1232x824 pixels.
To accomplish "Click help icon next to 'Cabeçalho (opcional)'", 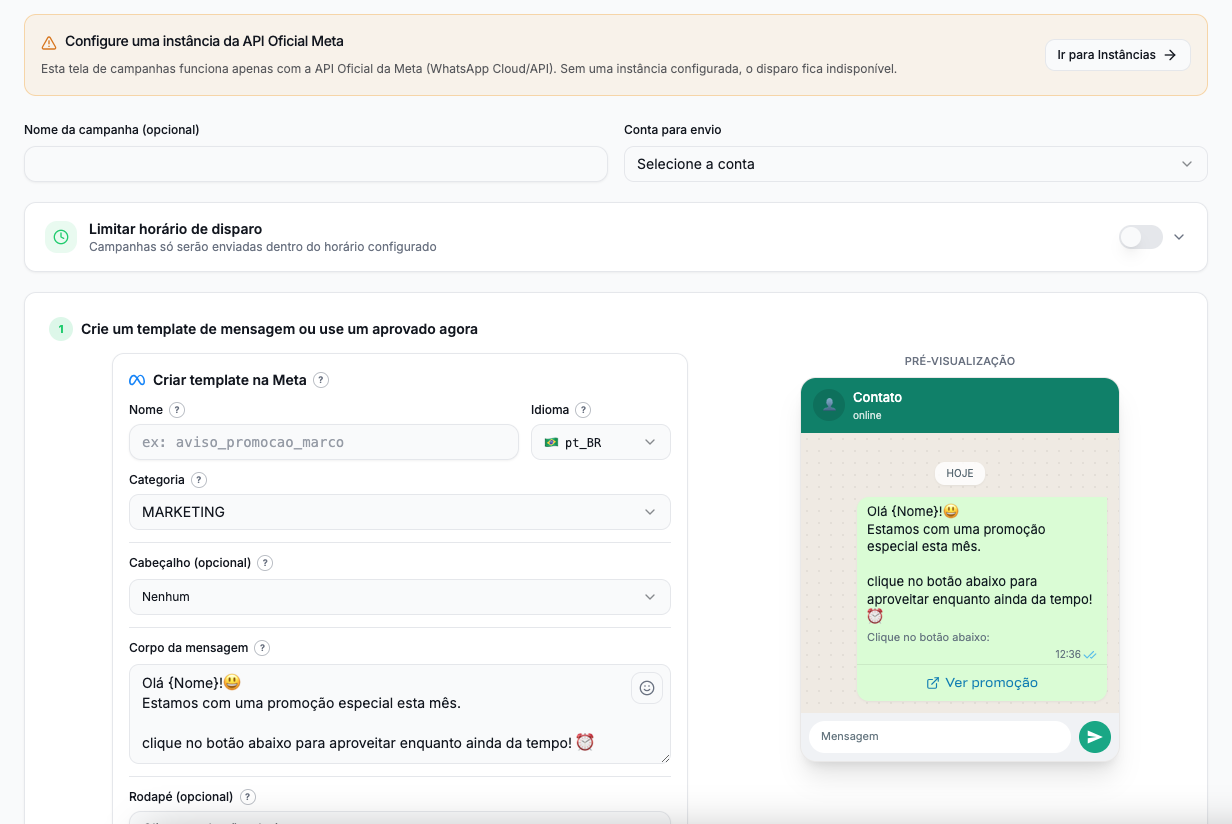I will [265, 563].
